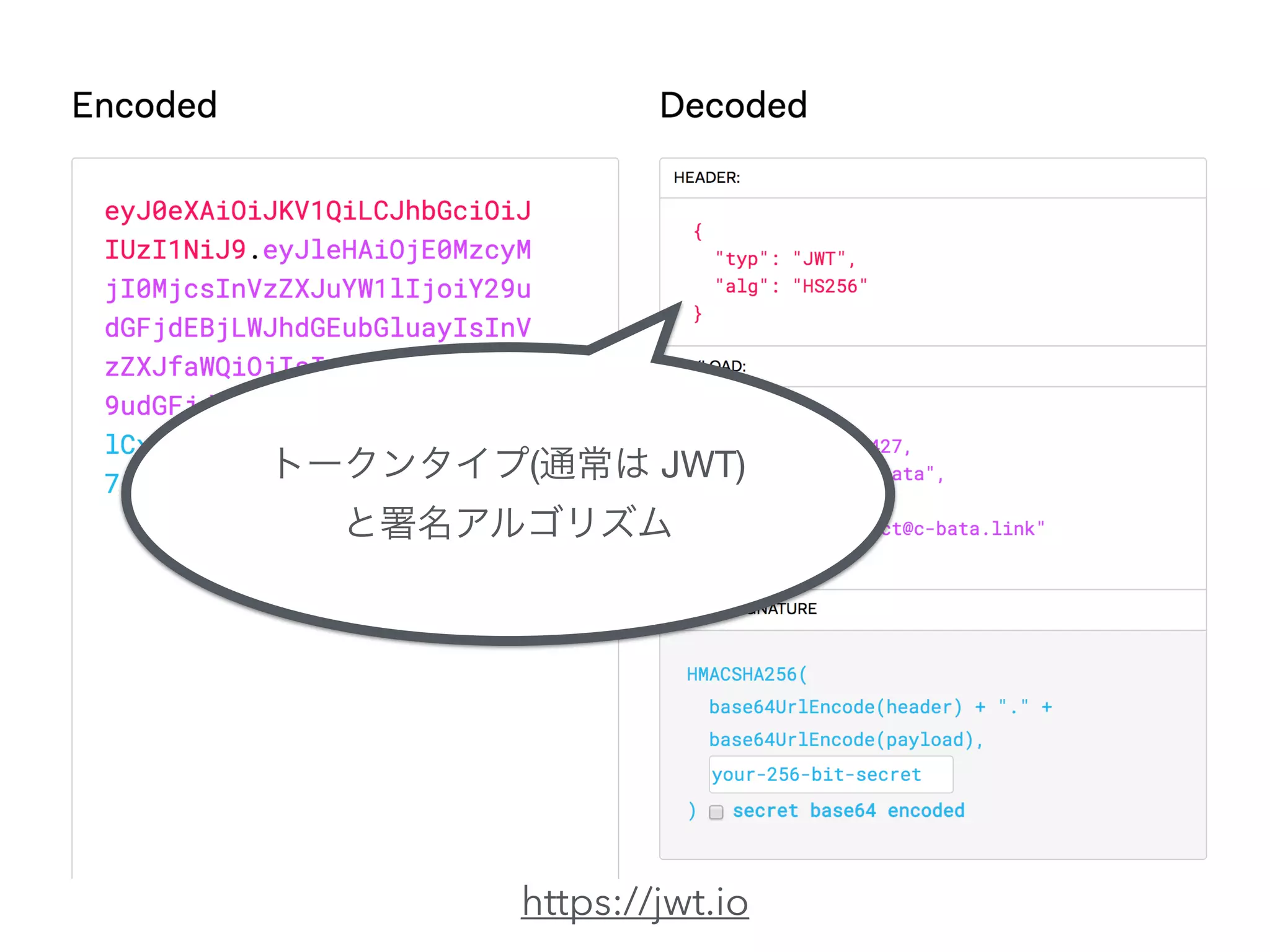
Task: Check the secret base64 encoded checkbox
Action: pyautogui.click(x=716, y=812)
